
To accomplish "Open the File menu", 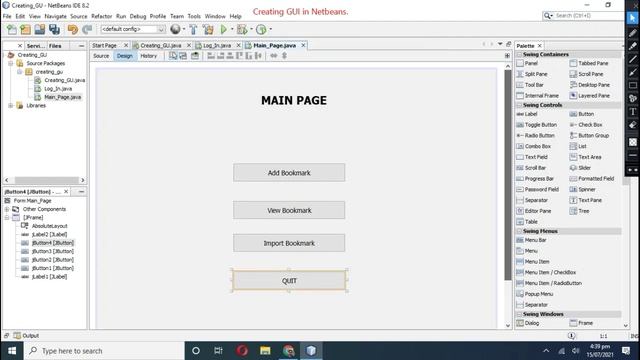I will point(7,16).
